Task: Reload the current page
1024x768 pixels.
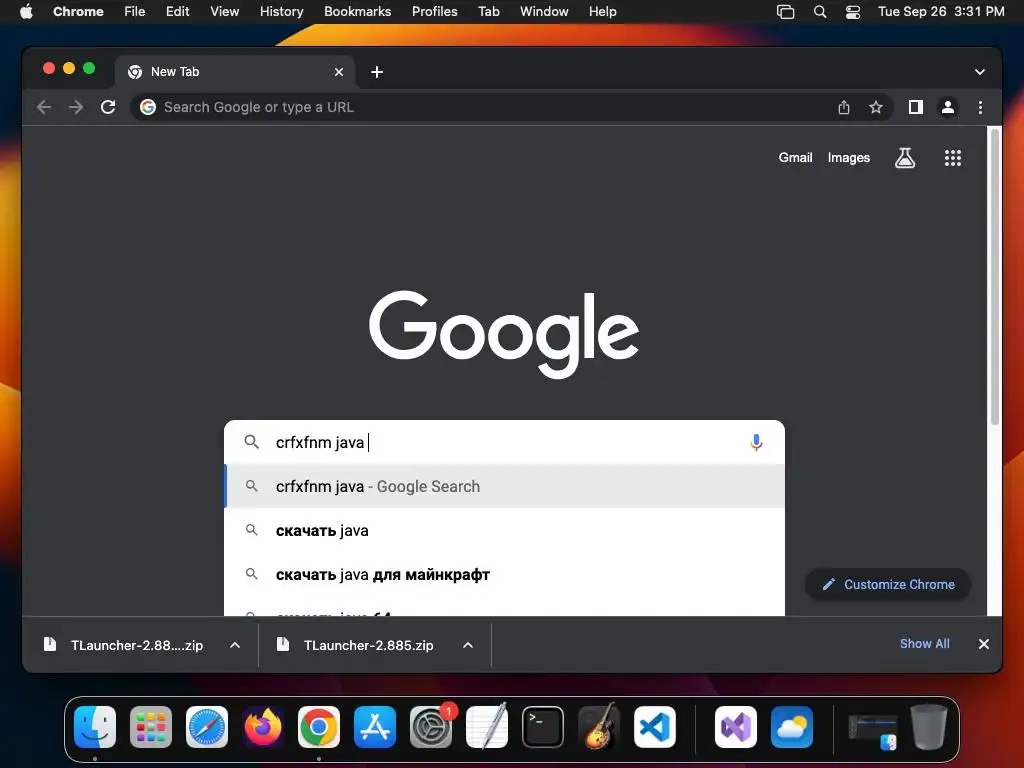Action: pyautogui.click(x=108, y=107)
